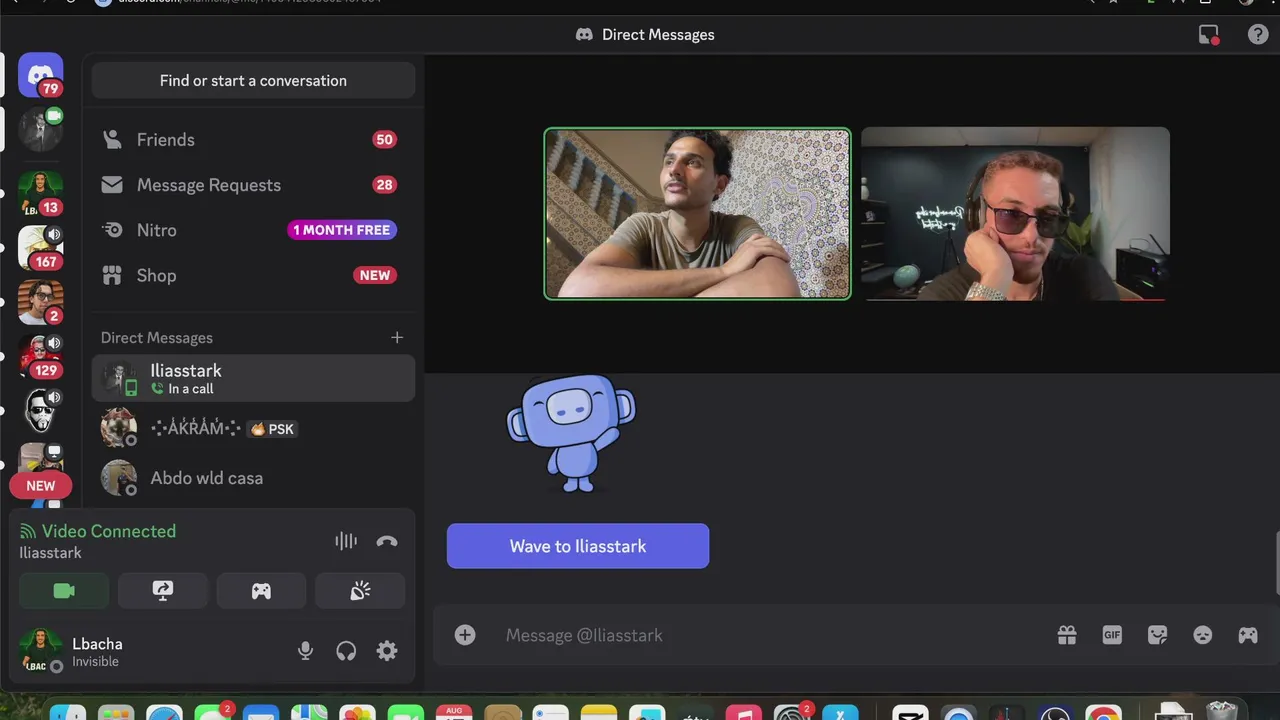This screenshot has width=1280, height=720.
Task: Open Help question mark icon
Action: [x=1258, y=34]
